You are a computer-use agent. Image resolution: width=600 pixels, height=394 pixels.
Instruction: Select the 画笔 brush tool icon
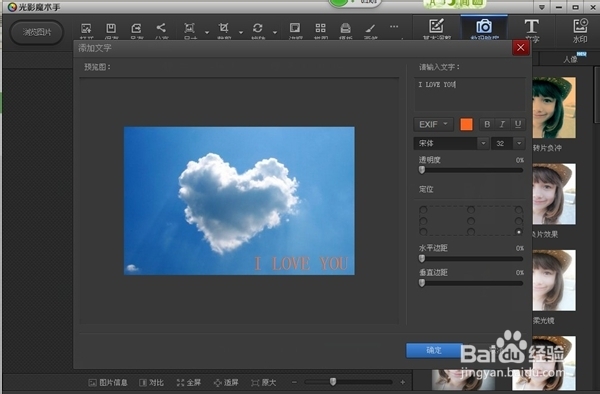pos(370,28)
